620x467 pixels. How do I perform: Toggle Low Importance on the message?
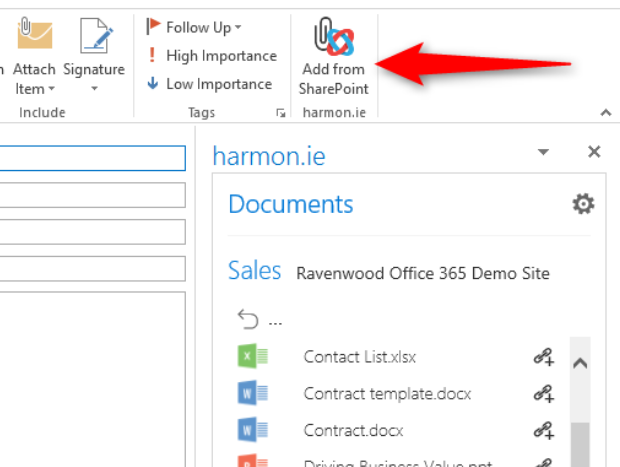tap(209, 84)
